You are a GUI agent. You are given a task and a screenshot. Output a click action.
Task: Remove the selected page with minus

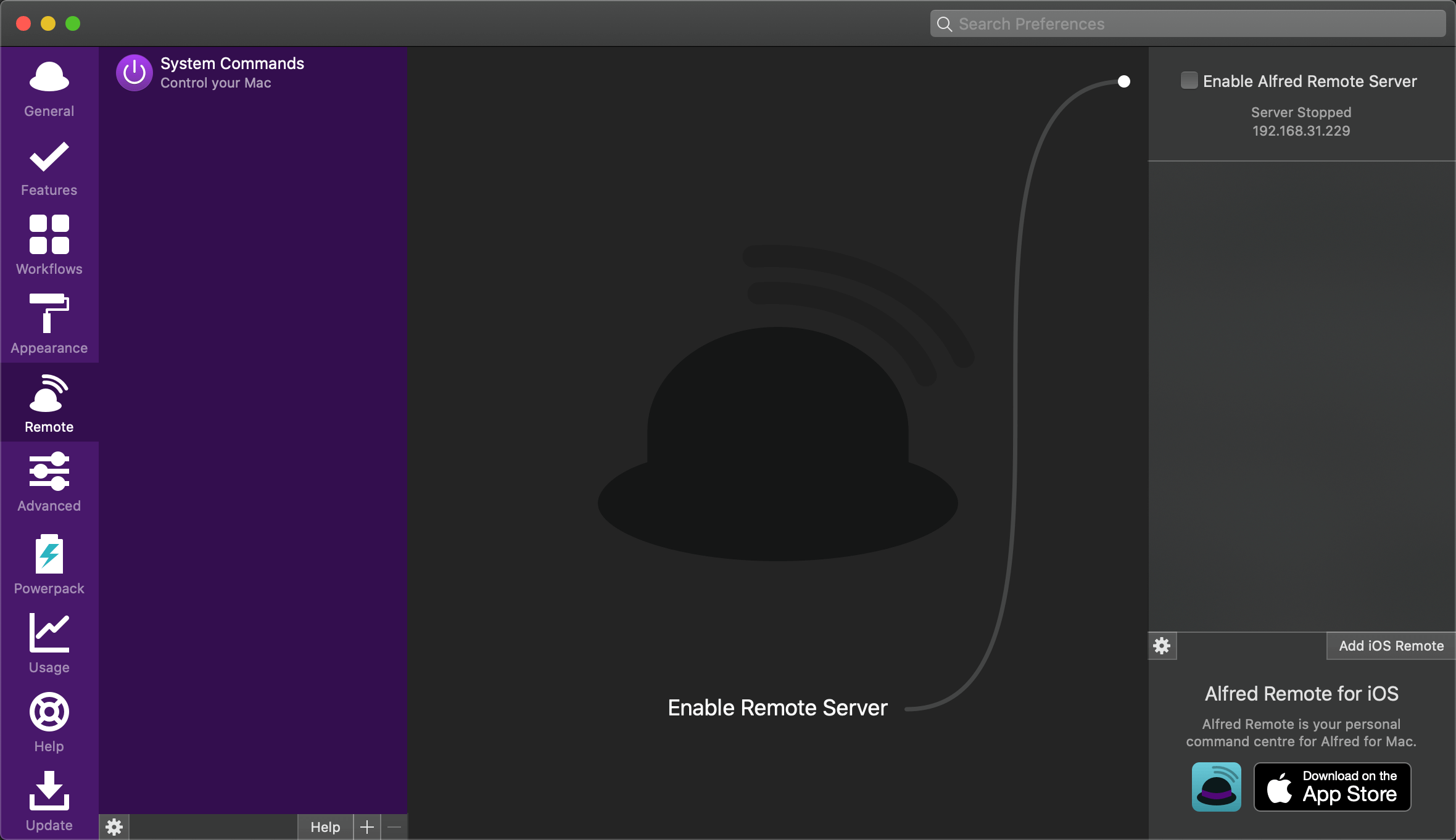click(394, 827)
